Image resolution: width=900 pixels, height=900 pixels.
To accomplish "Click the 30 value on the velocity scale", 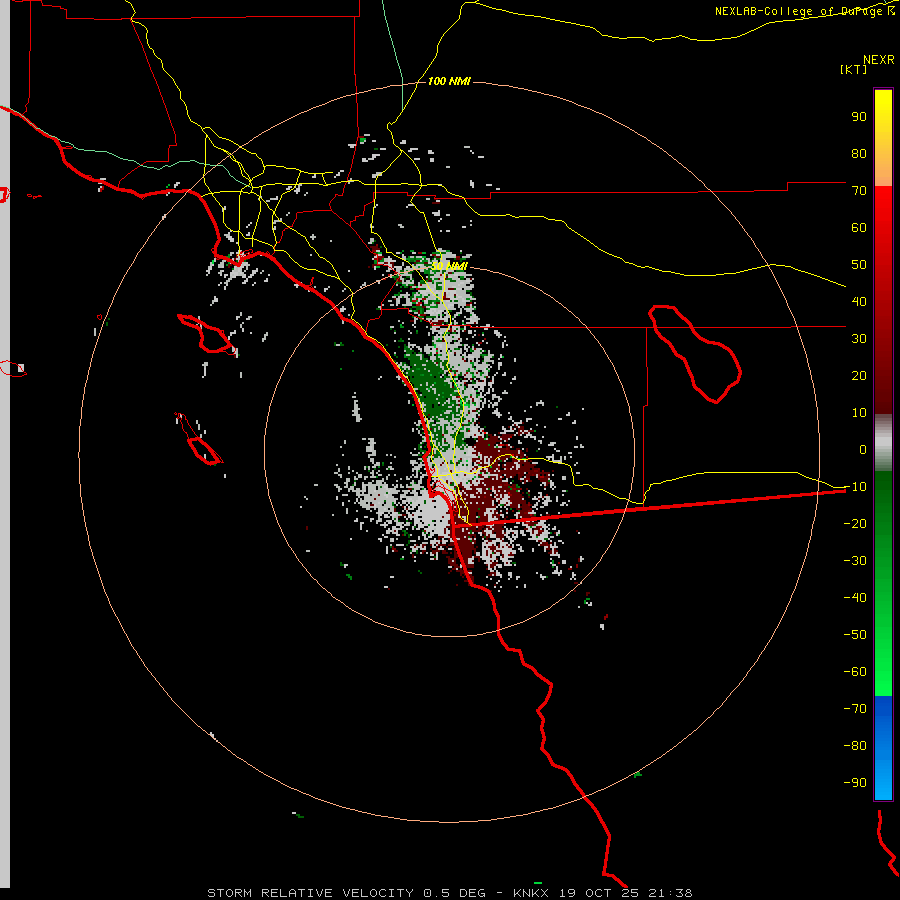I will click(859, 339).
